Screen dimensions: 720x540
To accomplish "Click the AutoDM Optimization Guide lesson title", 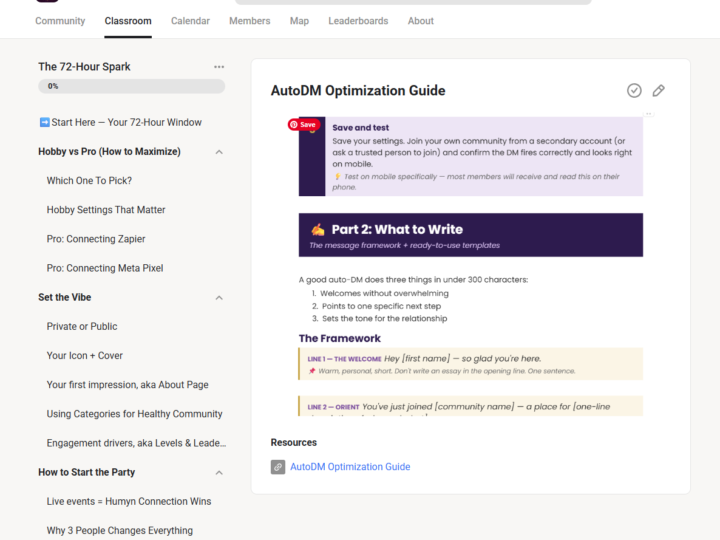I will (358, 90).
